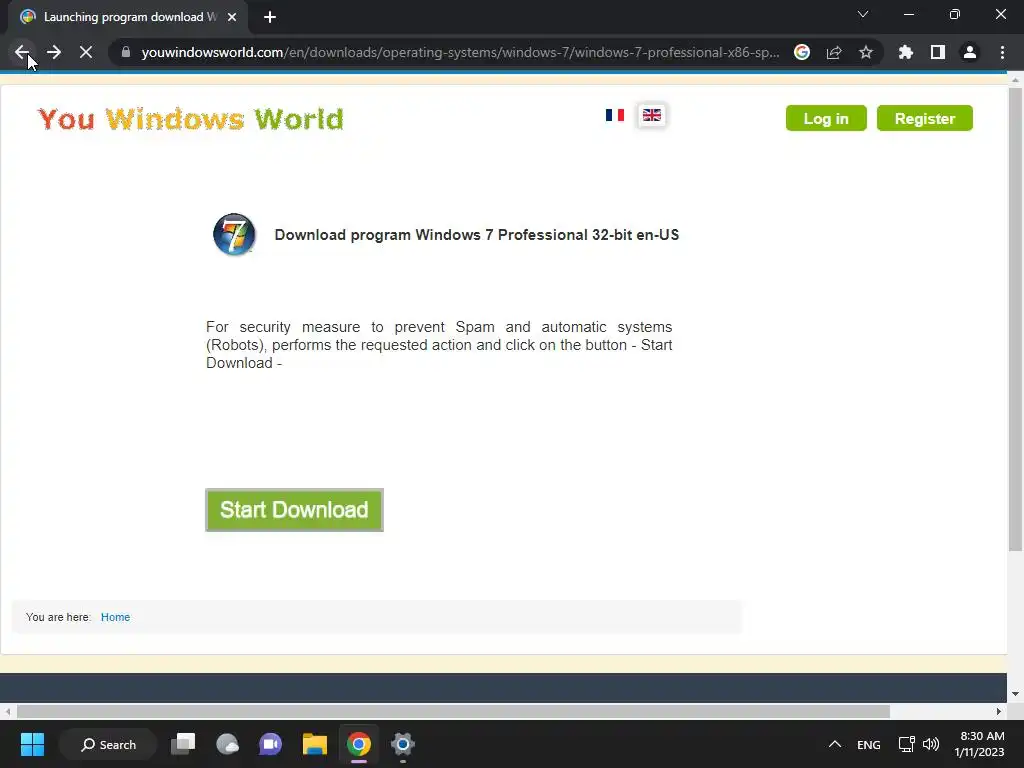The width and height of the screenshot is (1024, 768).
Task: Open the Windows Start menu
Action: tap(32, 744)
